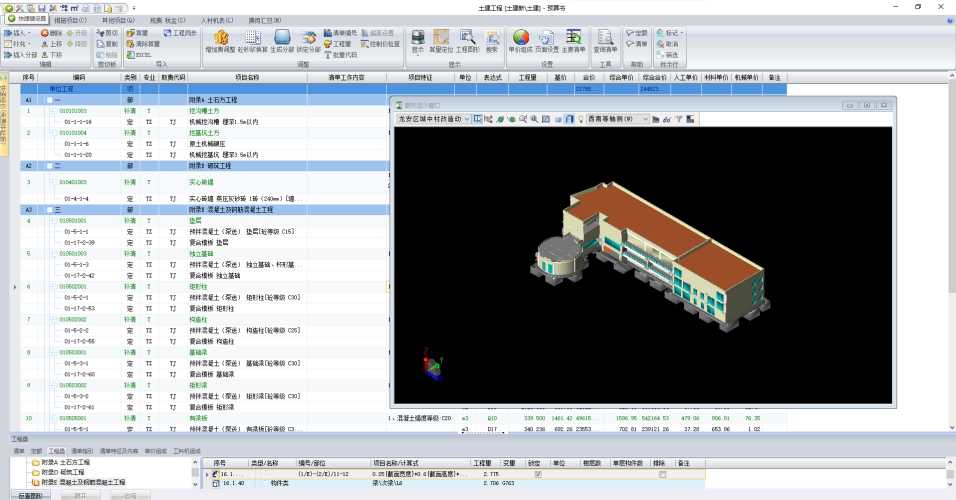This screenshot has height=500, width=956.
Task: Open 补充 dropdown in edit group
Action: [x=29, y=44]
